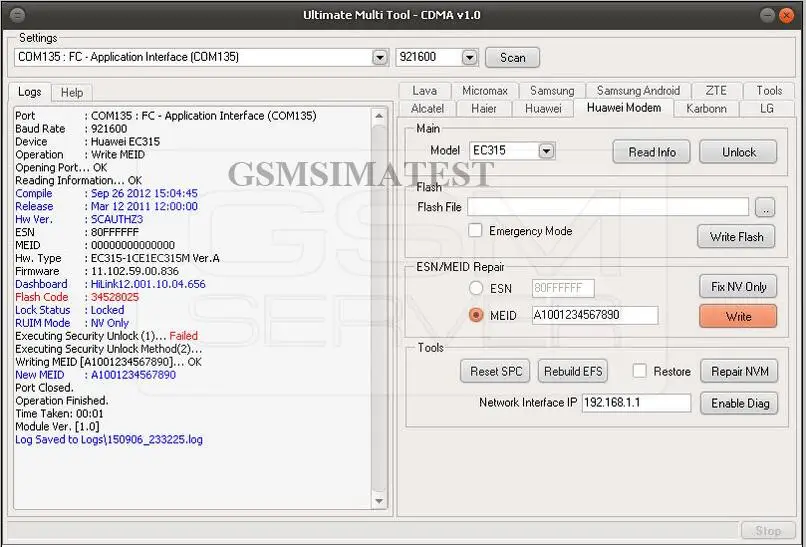Enable the Emergency Mode checkbox

475,230
